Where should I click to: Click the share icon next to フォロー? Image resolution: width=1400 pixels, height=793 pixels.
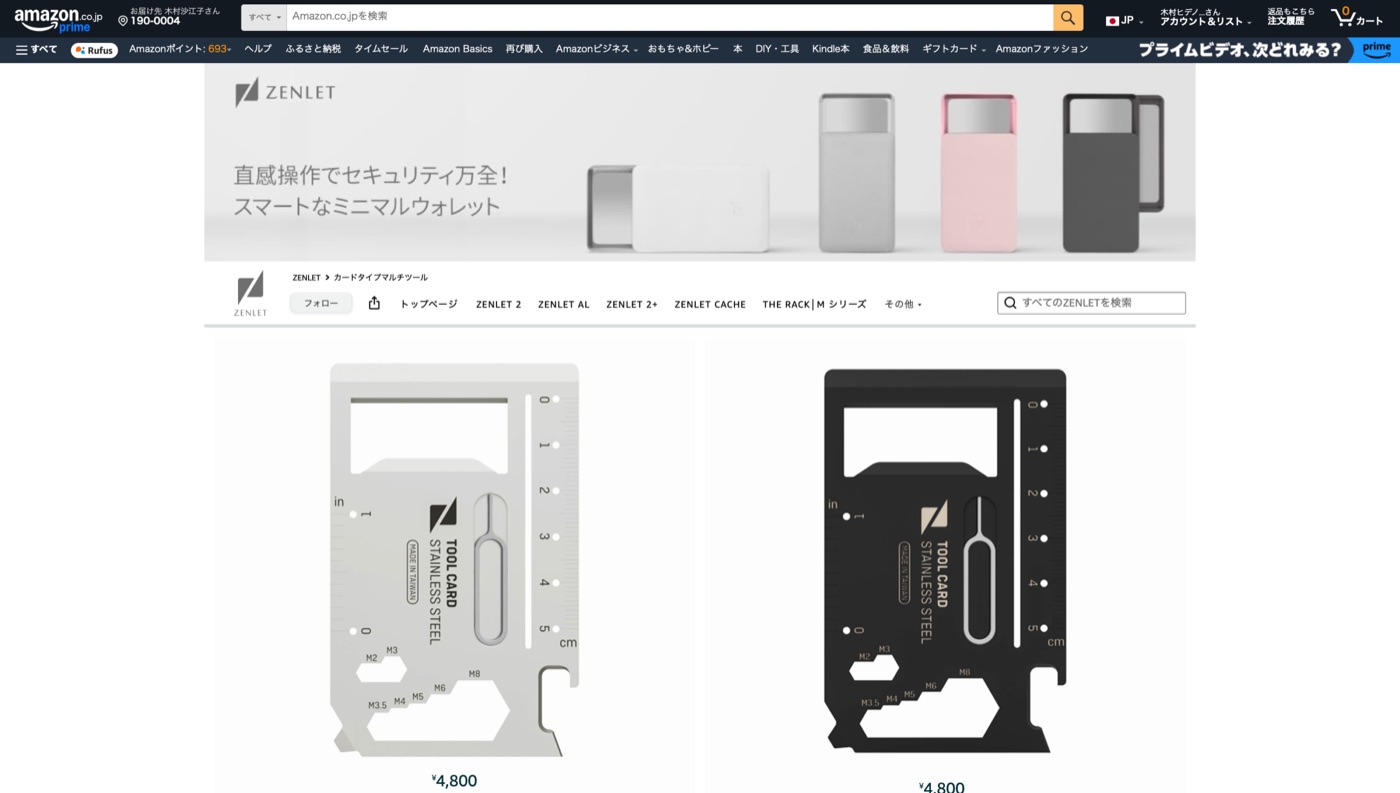click(x=374, y=303)
